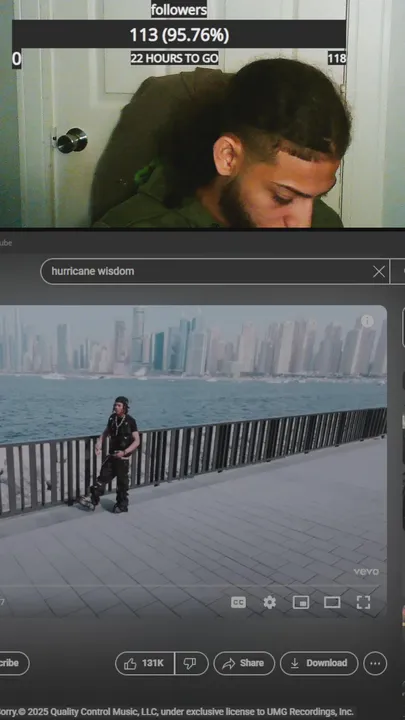Dislike this video

point(191,664)
